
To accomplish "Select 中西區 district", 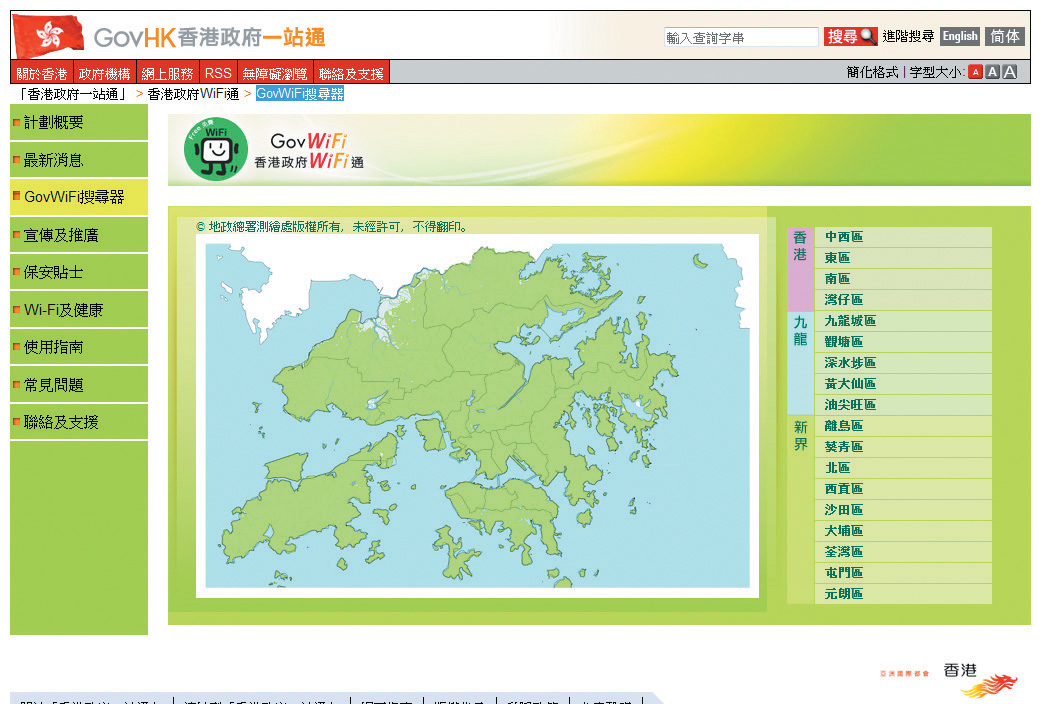I will (x=903, y=237).
